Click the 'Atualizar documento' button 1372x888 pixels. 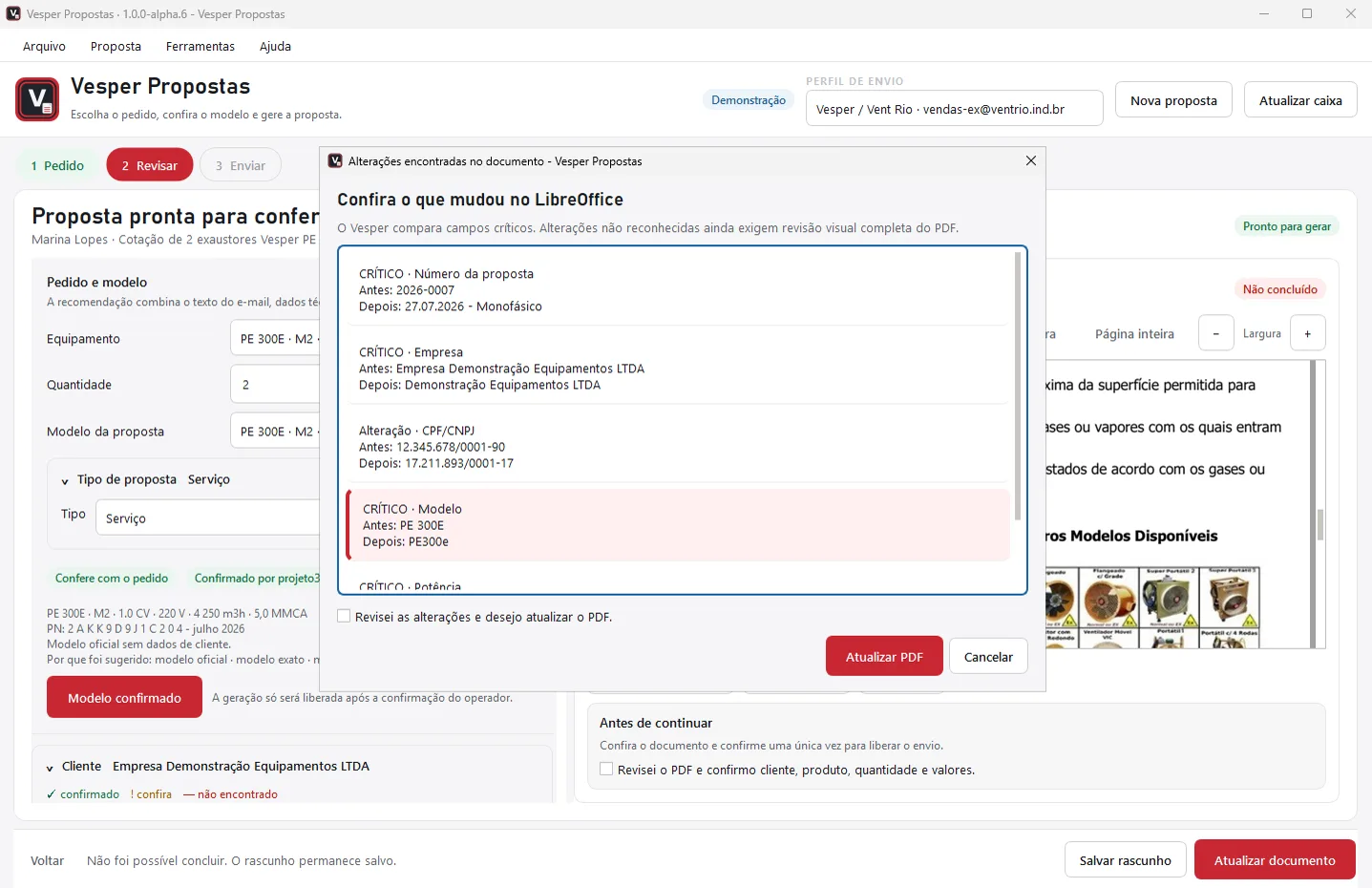[1275, 859]
